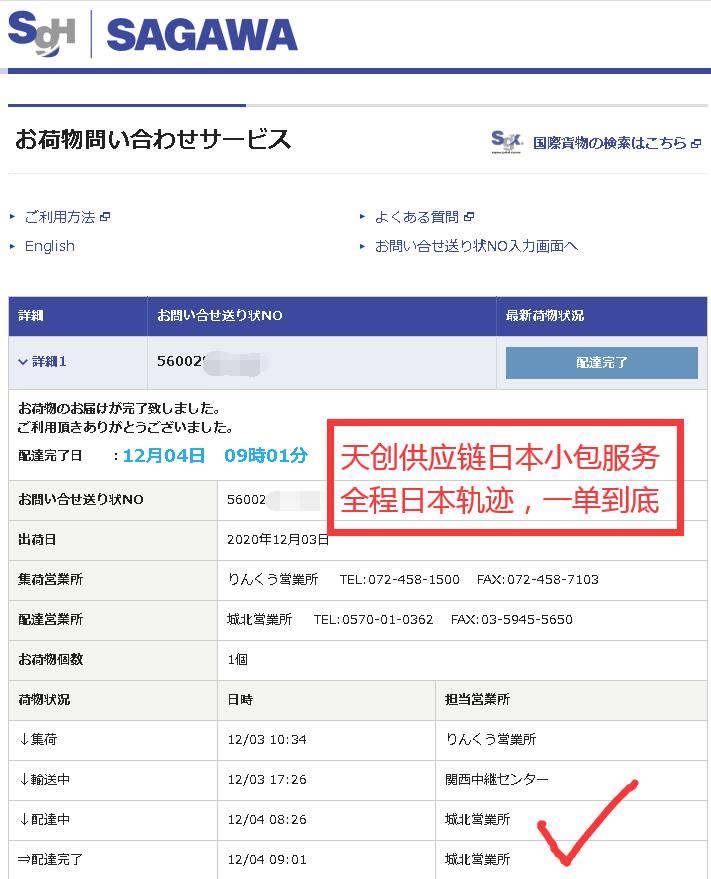
Task: Click external-link icon beside ご利用方法
Action: tap(105, 217)
